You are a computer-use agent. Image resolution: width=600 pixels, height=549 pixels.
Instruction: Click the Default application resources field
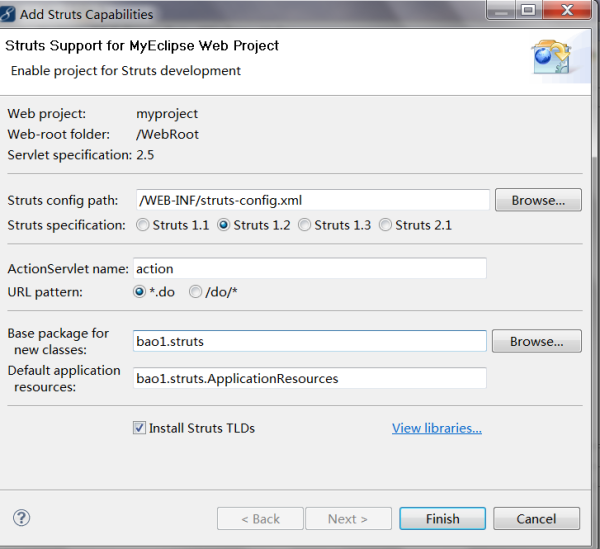point(310,378)
